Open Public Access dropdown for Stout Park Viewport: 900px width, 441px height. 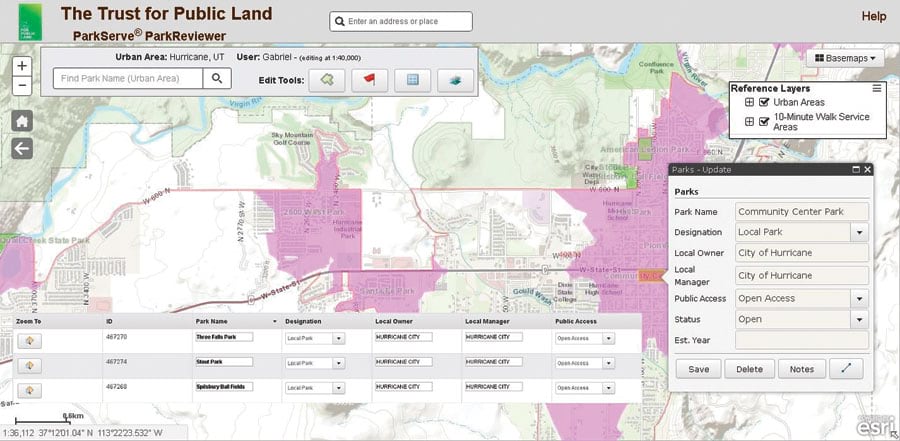610,363
